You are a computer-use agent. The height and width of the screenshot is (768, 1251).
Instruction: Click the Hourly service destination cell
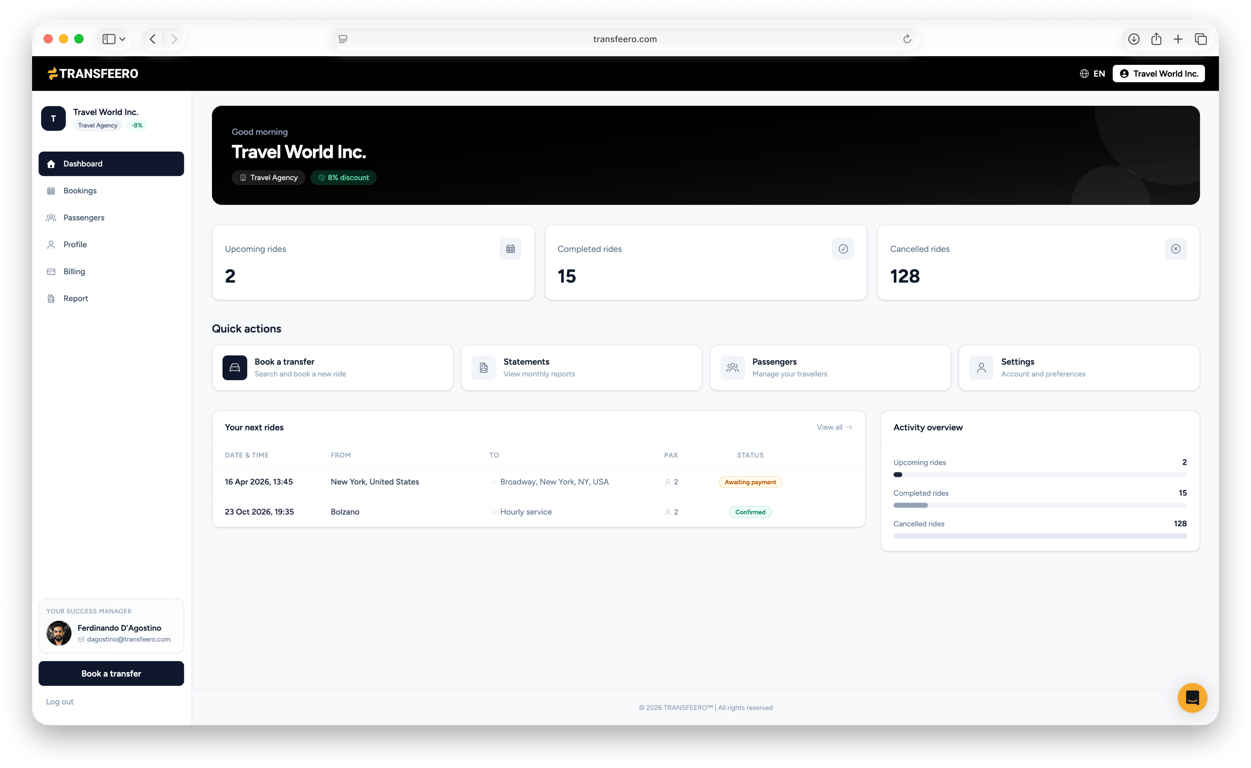[526, 512]
